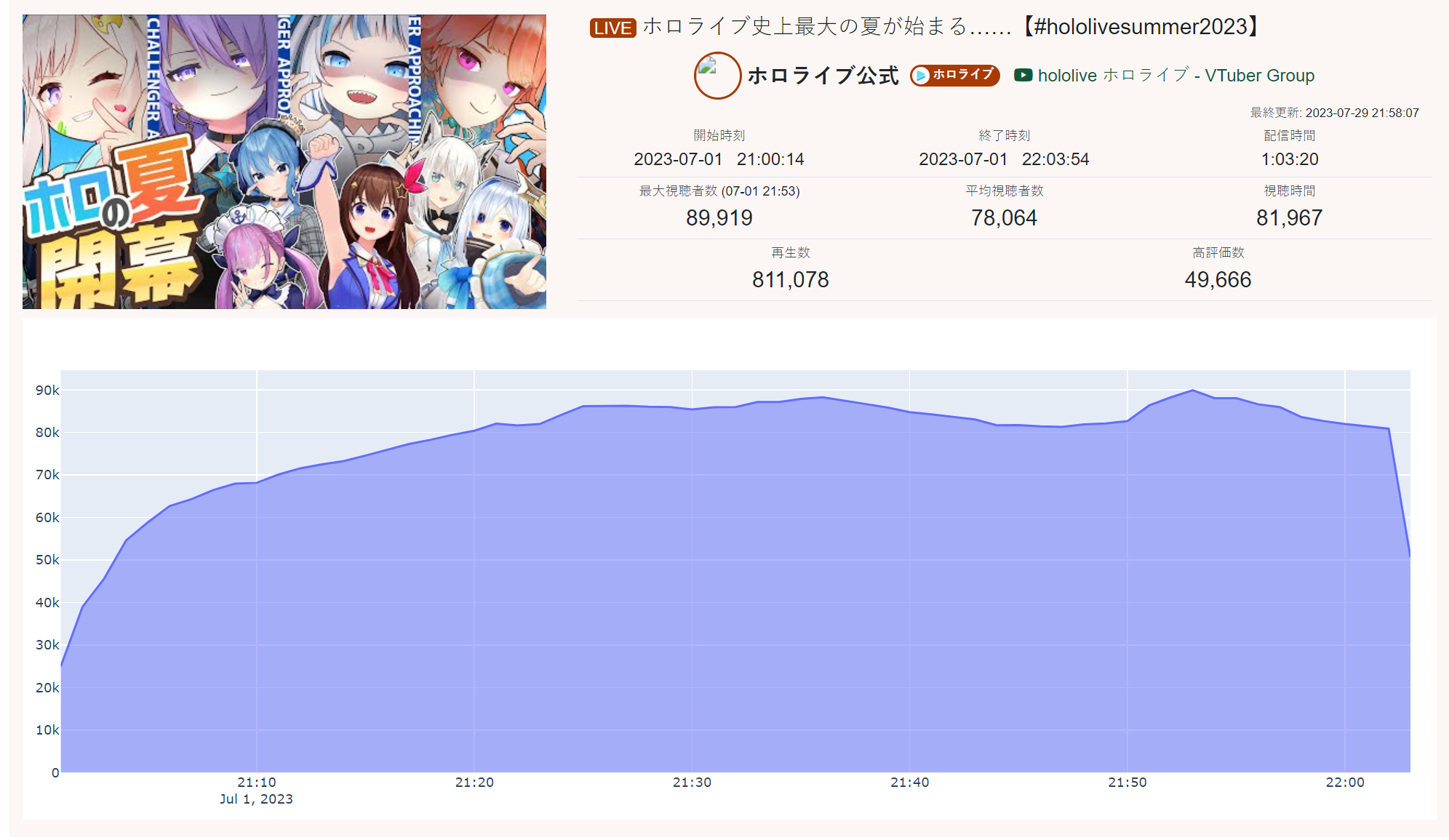
Task: Click the LIVE badge beside the stream title
Action: pos(612,28)
